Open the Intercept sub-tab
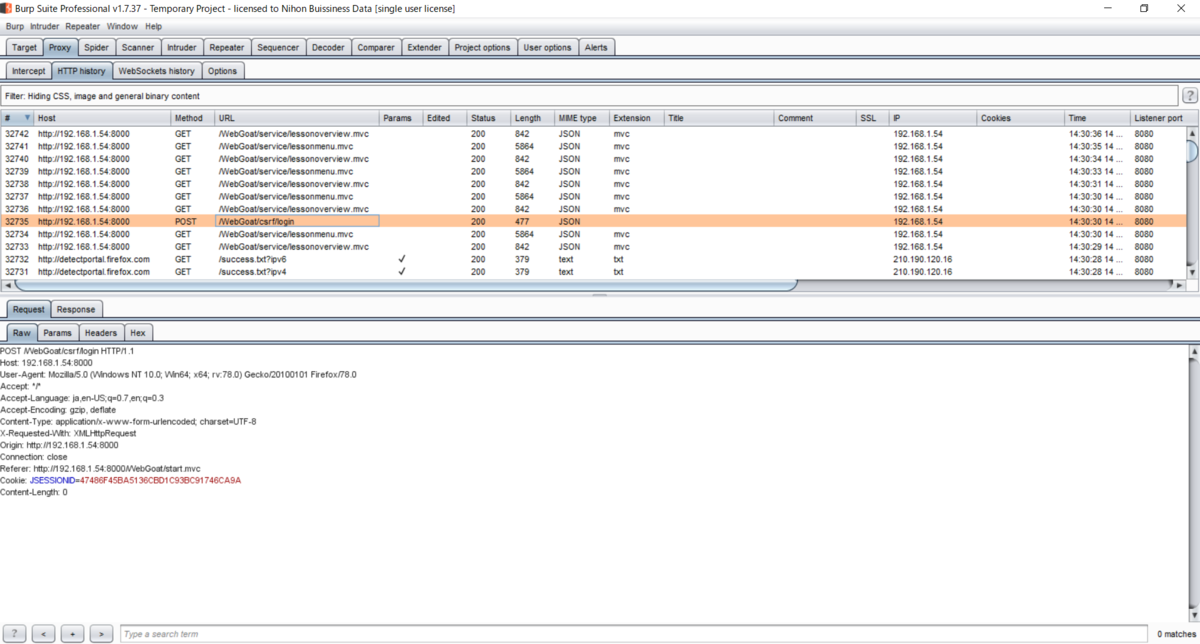 [28, 71]
